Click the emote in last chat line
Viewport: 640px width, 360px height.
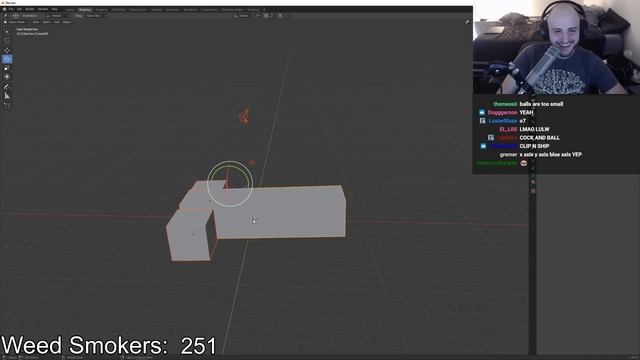click(x=524, y=163)
